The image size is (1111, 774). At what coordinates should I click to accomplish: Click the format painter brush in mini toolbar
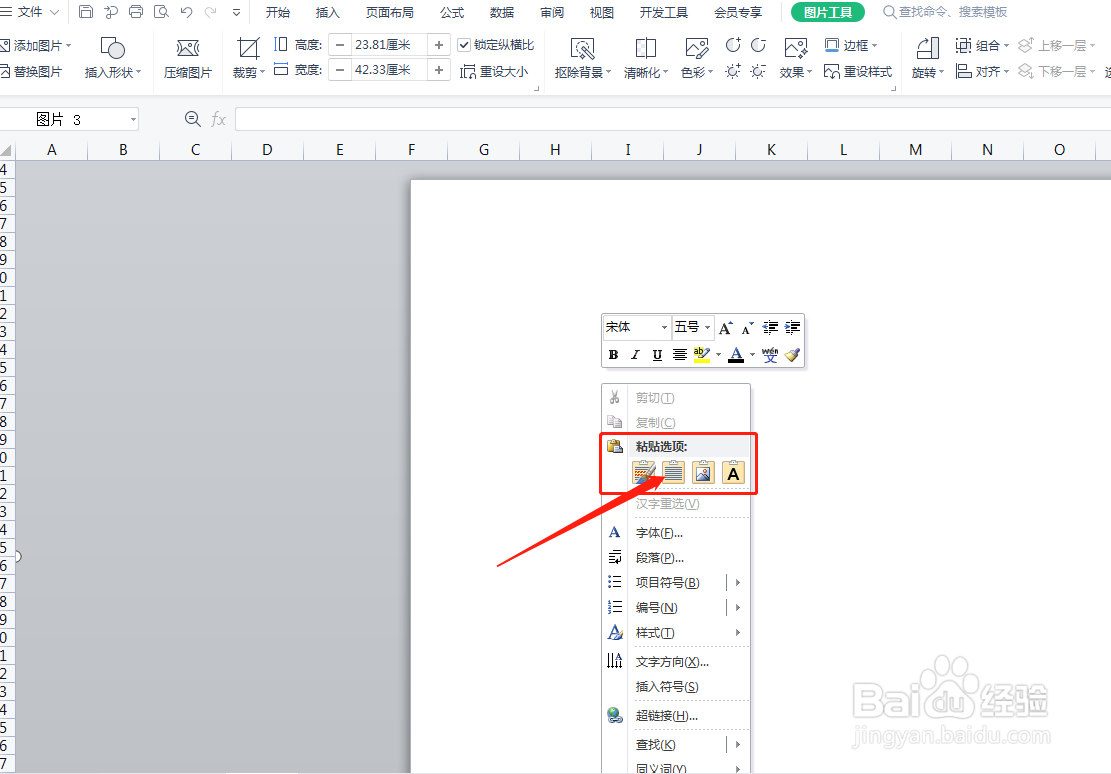pyautogui.click(x=792, y=354)
